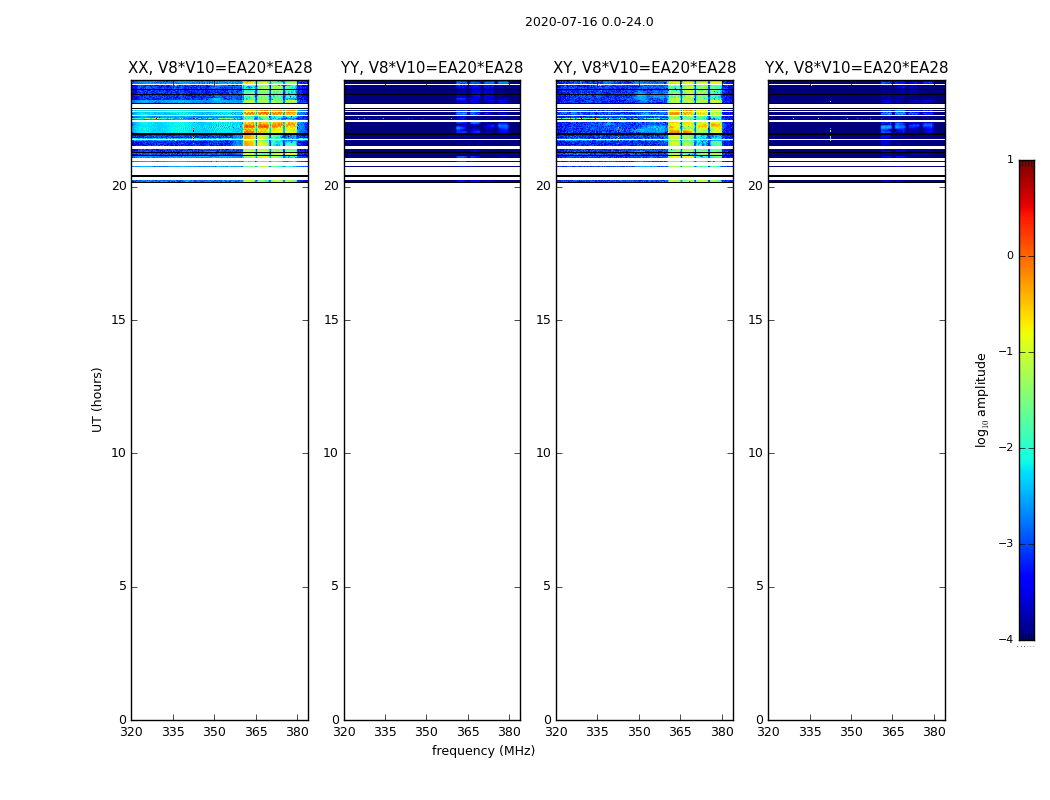
Task: Click the '10' hour tick of YY panel
Action: (331, 453)
